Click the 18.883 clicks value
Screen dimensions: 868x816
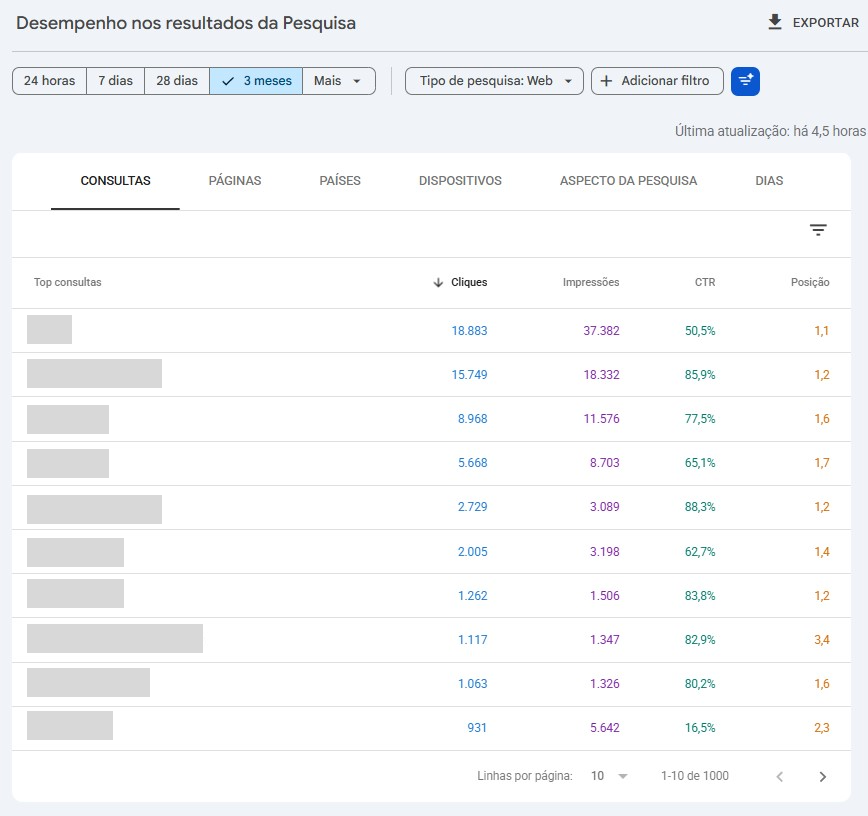pos(469,331)
